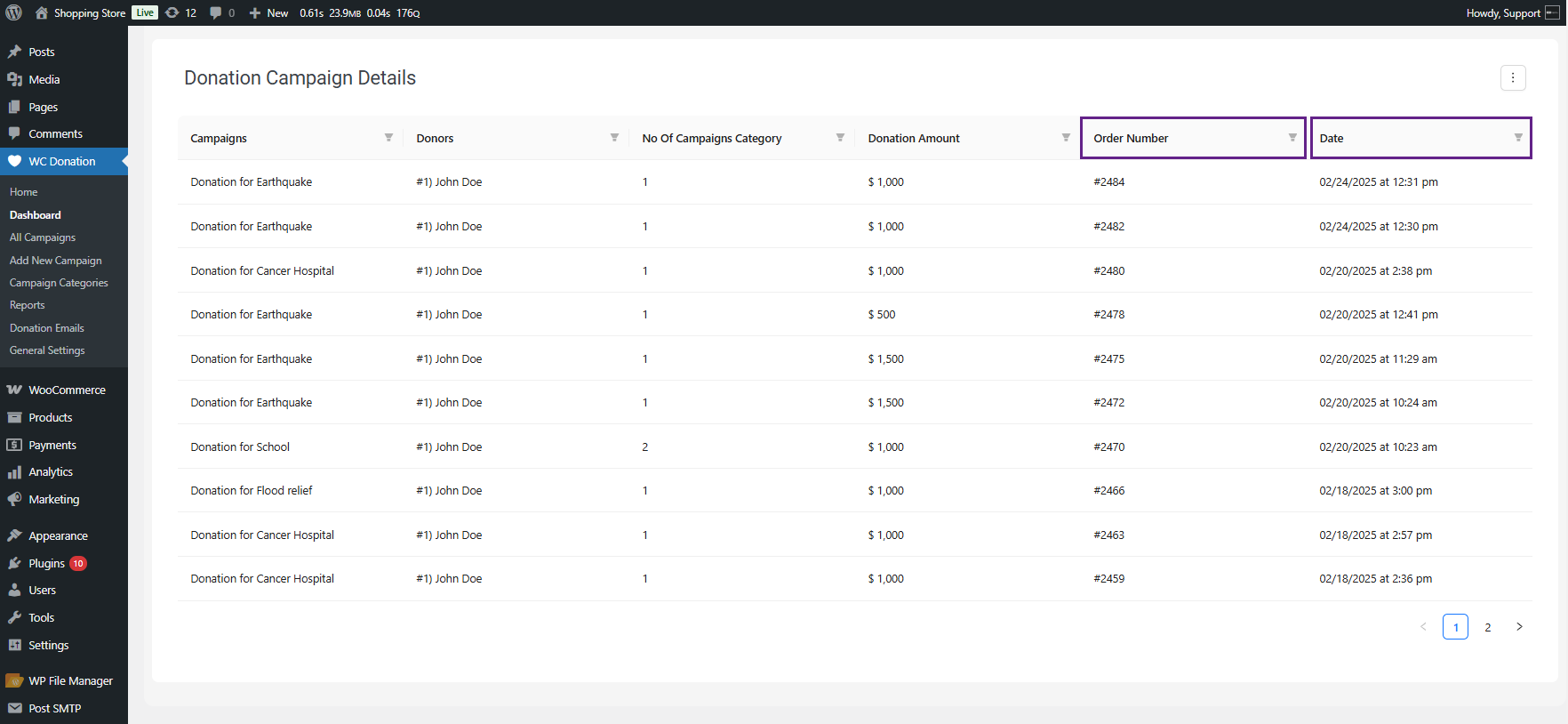The image size is (1568, 724).
Task: Open filter icon on Donors column
Action: coord(614,138)
